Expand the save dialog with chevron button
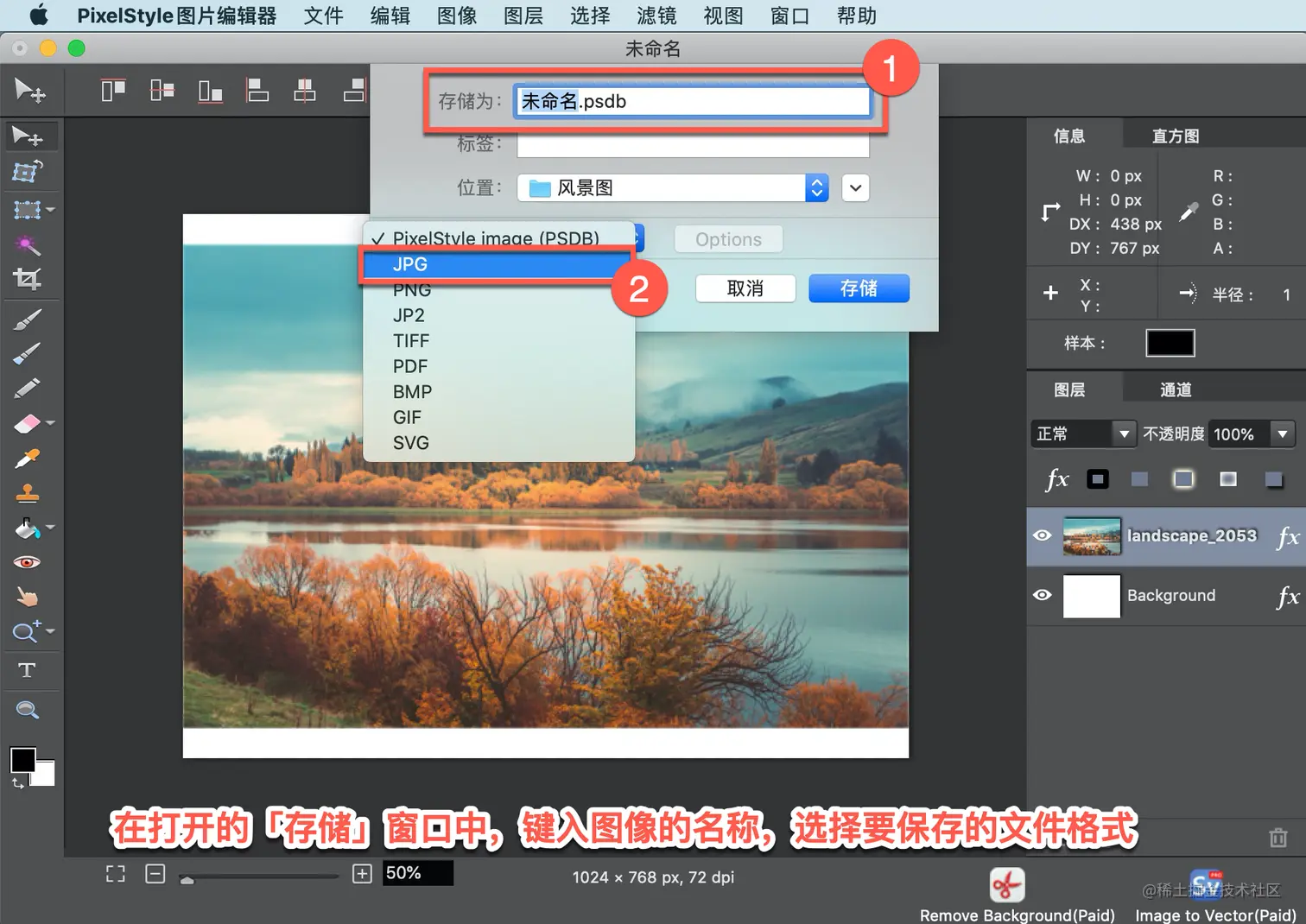 [855, 188]
